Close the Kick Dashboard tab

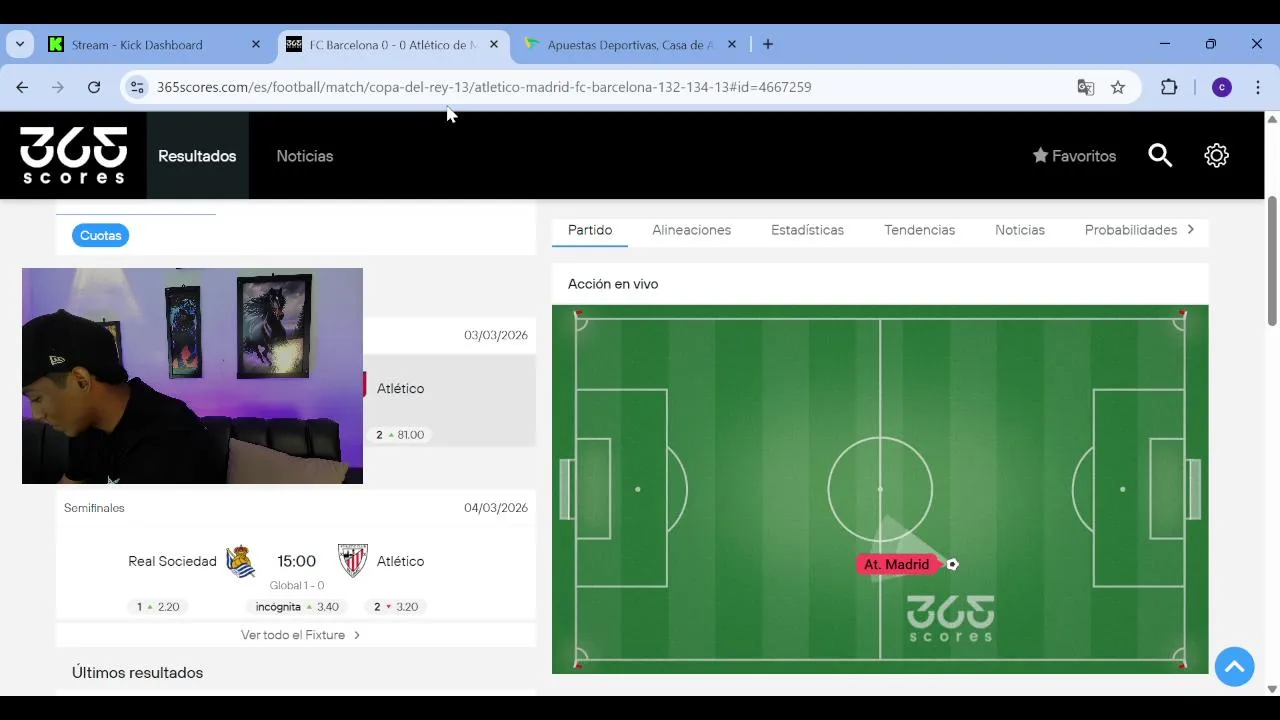tap(256, 45)
